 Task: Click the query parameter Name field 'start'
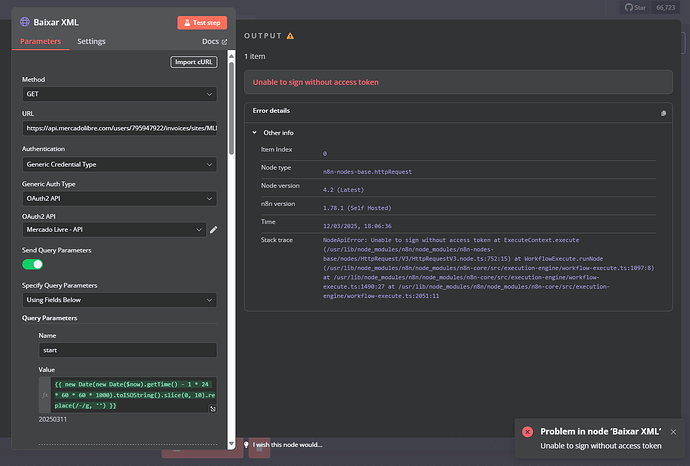click(128, 350)
